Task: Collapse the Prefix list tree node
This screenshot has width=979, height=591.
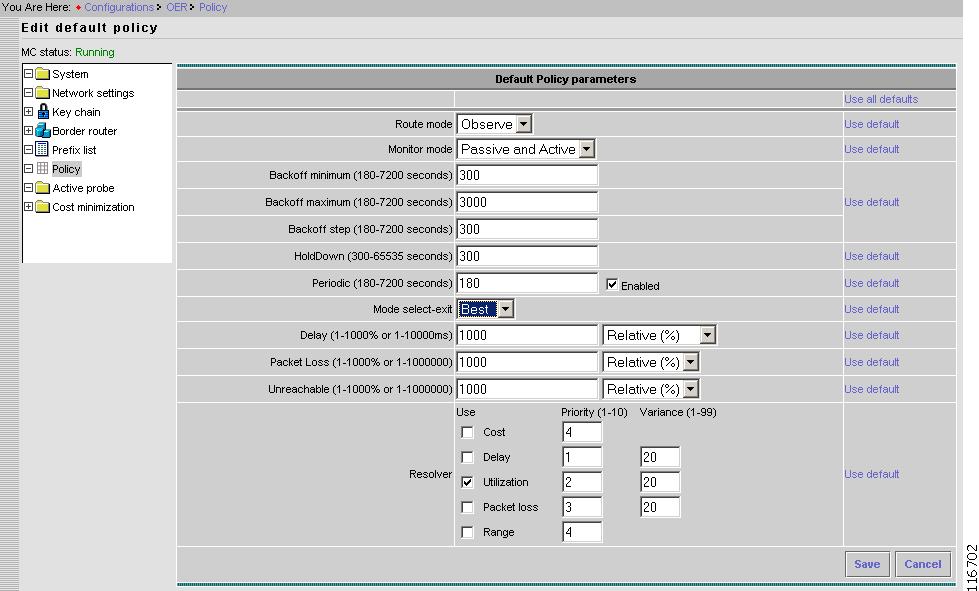Action: tap(28, 150)
